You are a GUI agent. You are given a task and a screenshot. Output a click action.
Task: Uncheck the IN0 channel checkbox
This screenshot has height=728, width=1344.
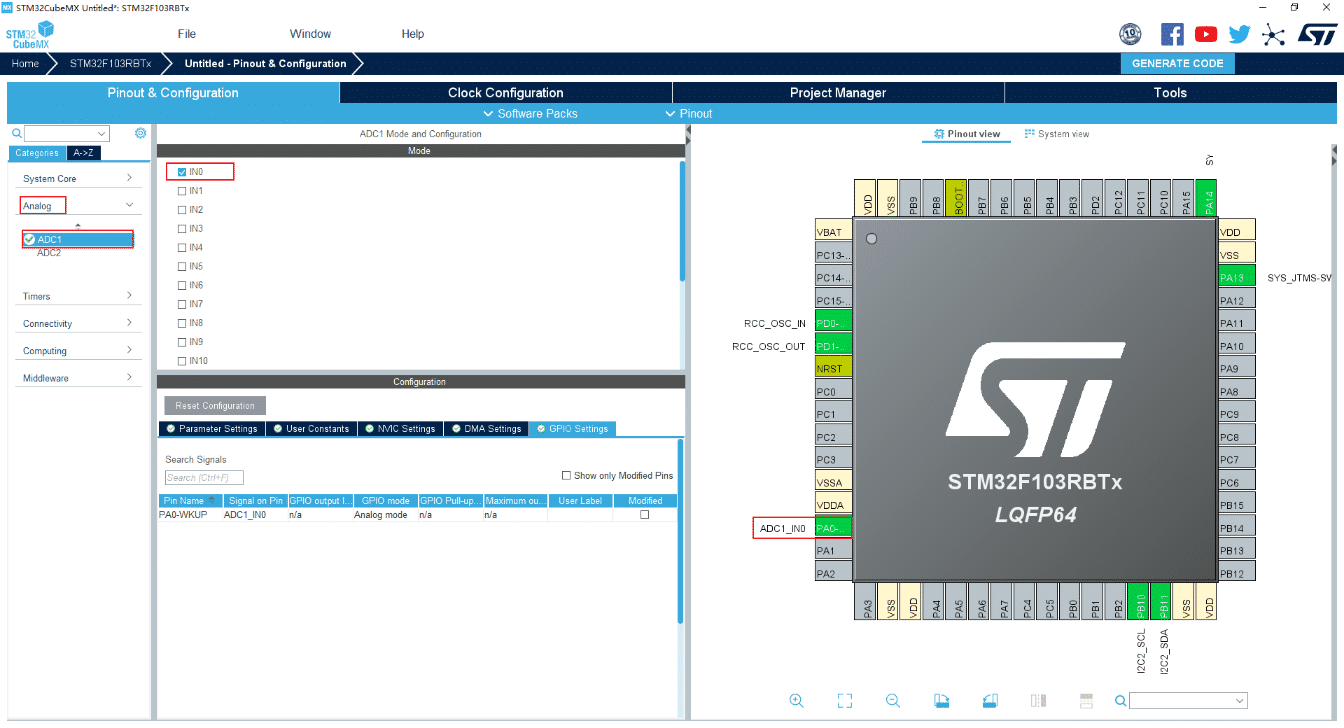tap(182, 172)
